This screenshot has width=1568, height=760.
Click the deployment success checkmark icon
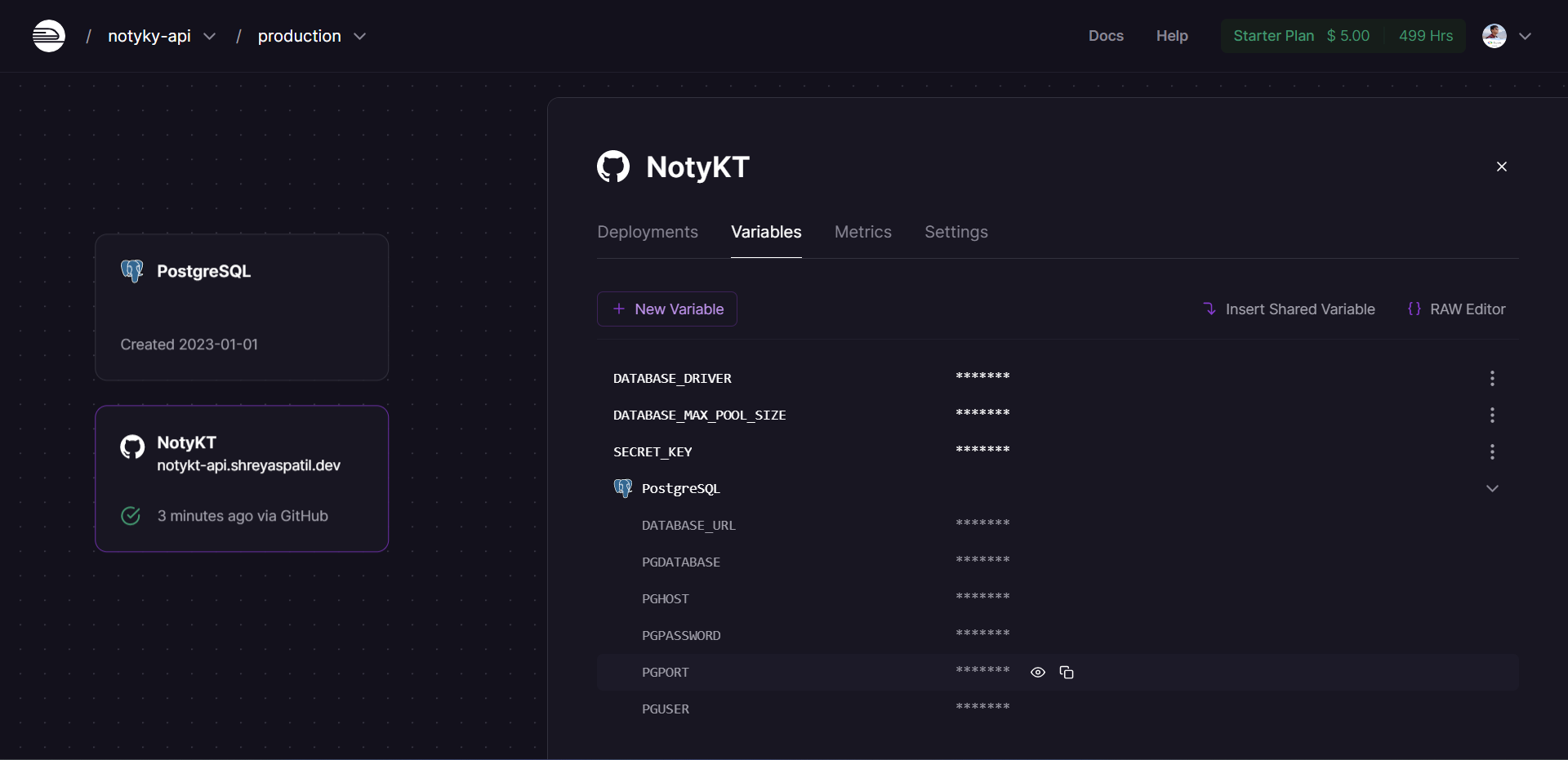click(131, 516)
